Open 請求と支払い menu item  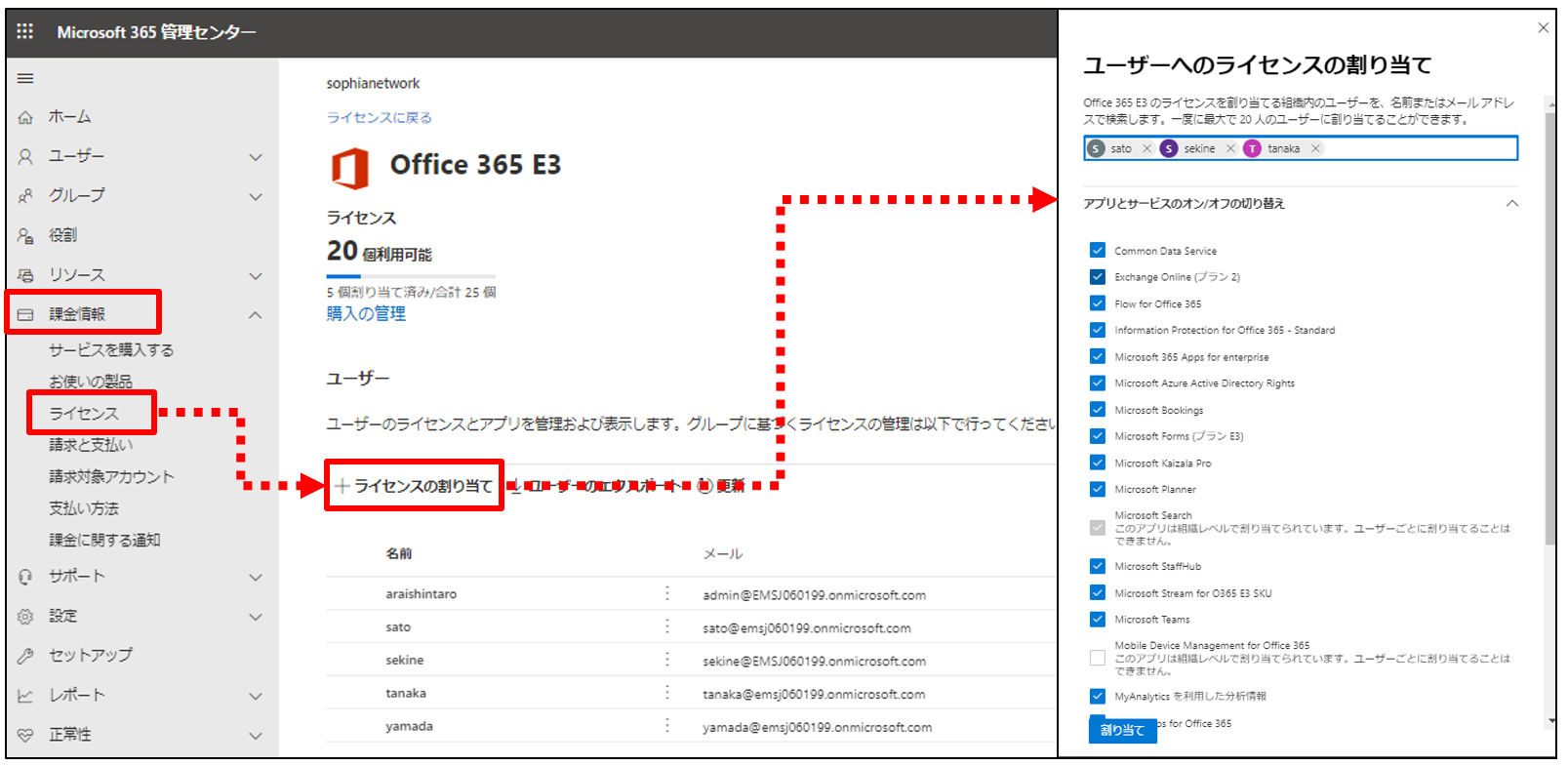pyautogui.click(x=91, y=444)
